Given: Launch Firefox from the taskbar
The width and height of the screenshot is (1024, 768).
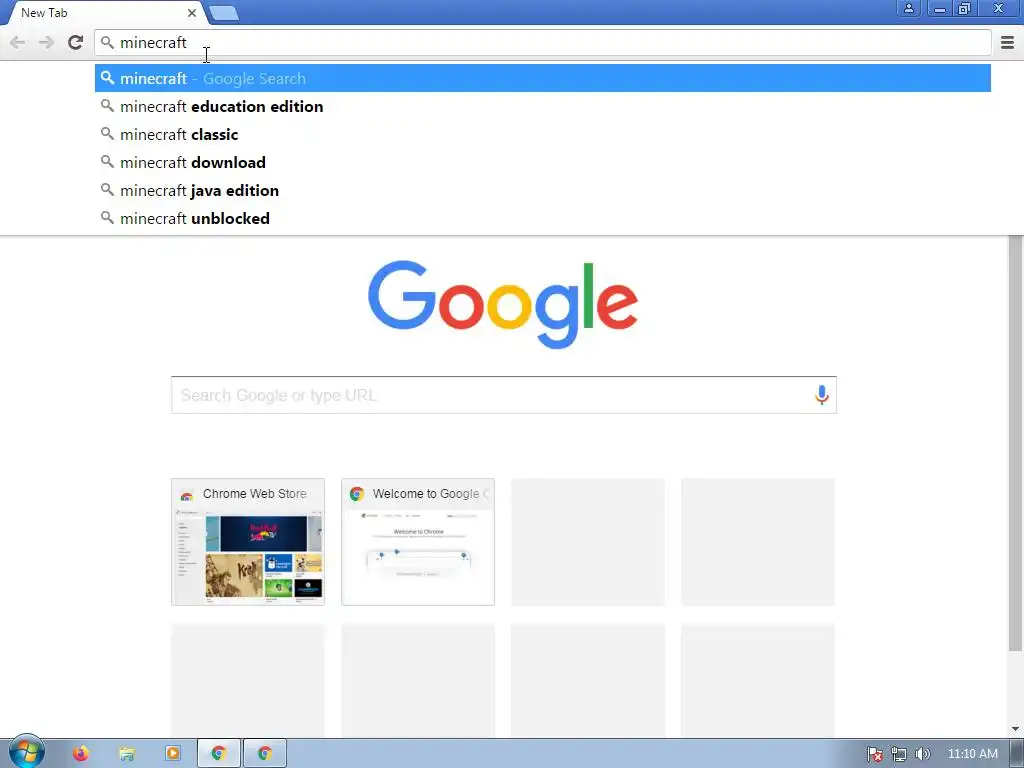Looking at the screenshot, I should point(81,754).
